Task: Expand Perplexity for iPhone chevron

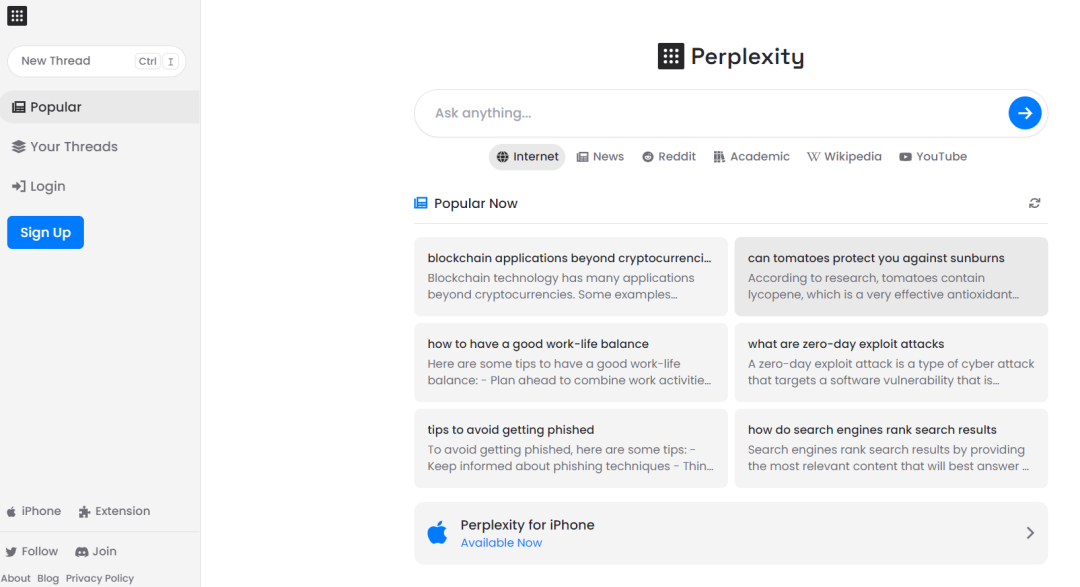Action: [x=1030, y=533]
